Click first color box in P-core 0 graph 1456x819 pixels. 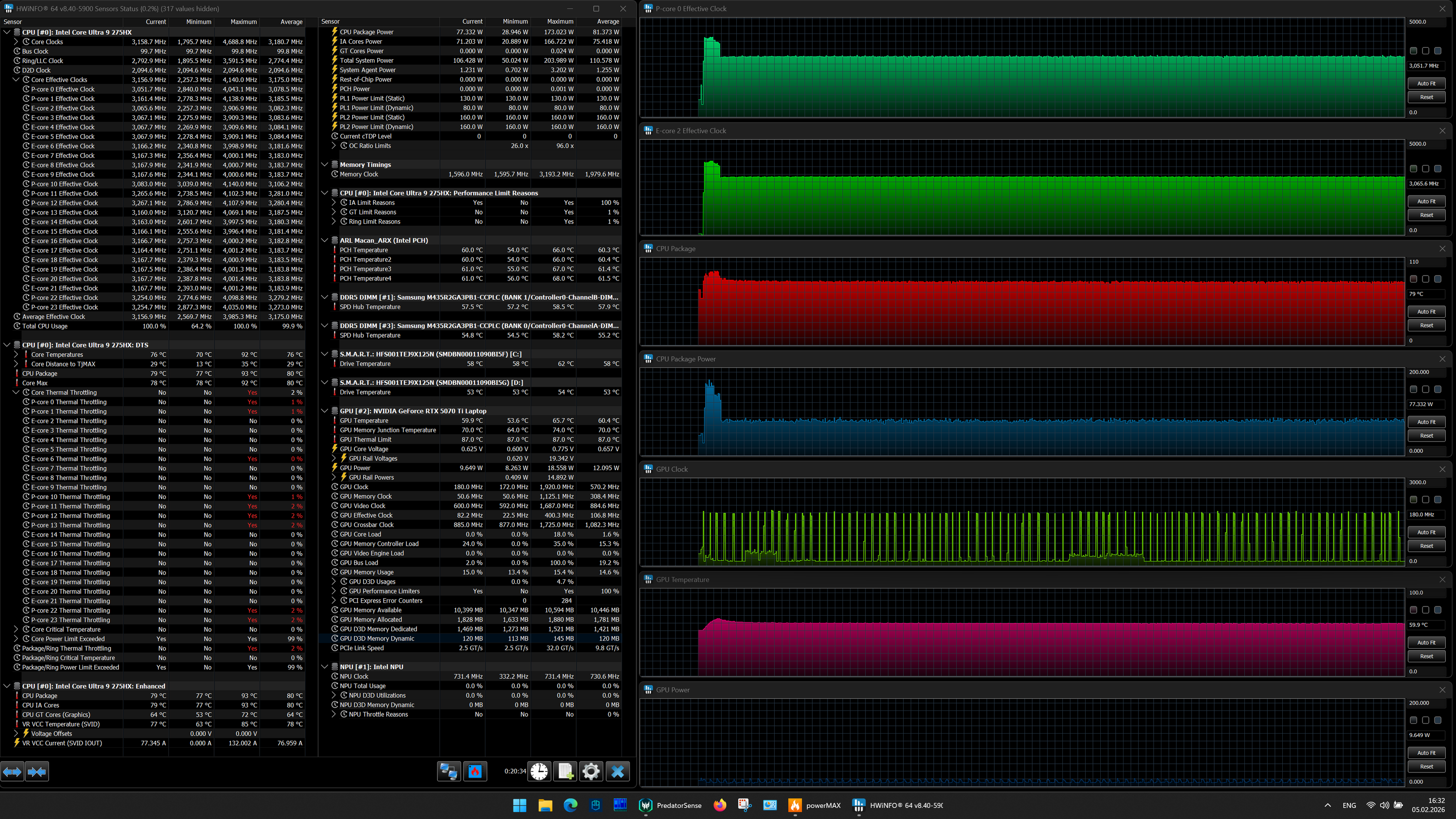point(1414,51)
